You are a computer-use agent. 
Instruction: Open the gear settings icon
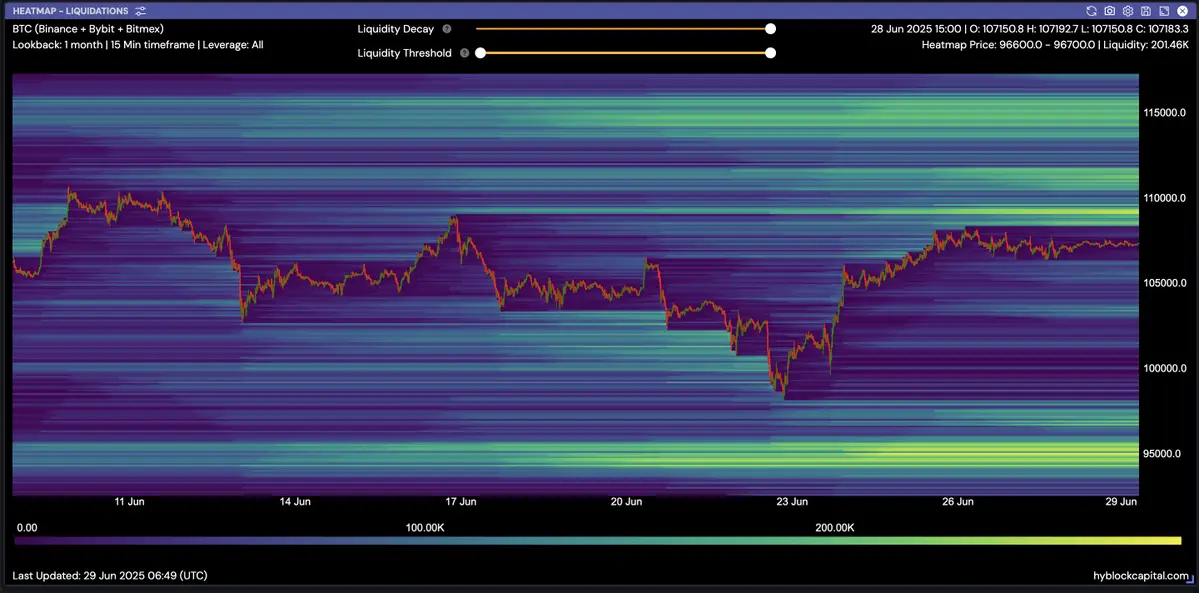pyautogui.click(x=1127, y=11)
